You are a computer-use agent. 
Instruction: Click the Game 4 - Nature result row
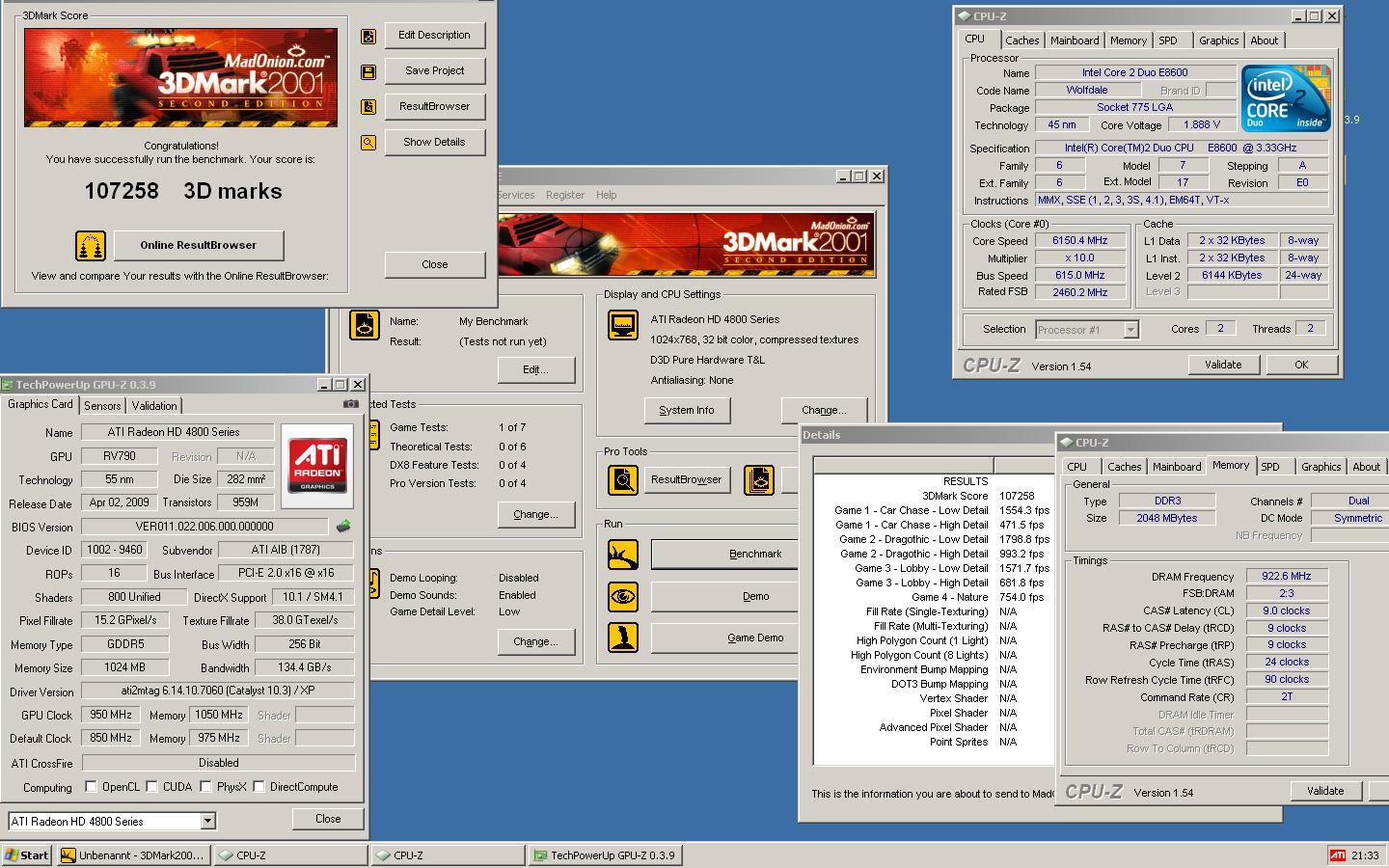tap(934, 597)
